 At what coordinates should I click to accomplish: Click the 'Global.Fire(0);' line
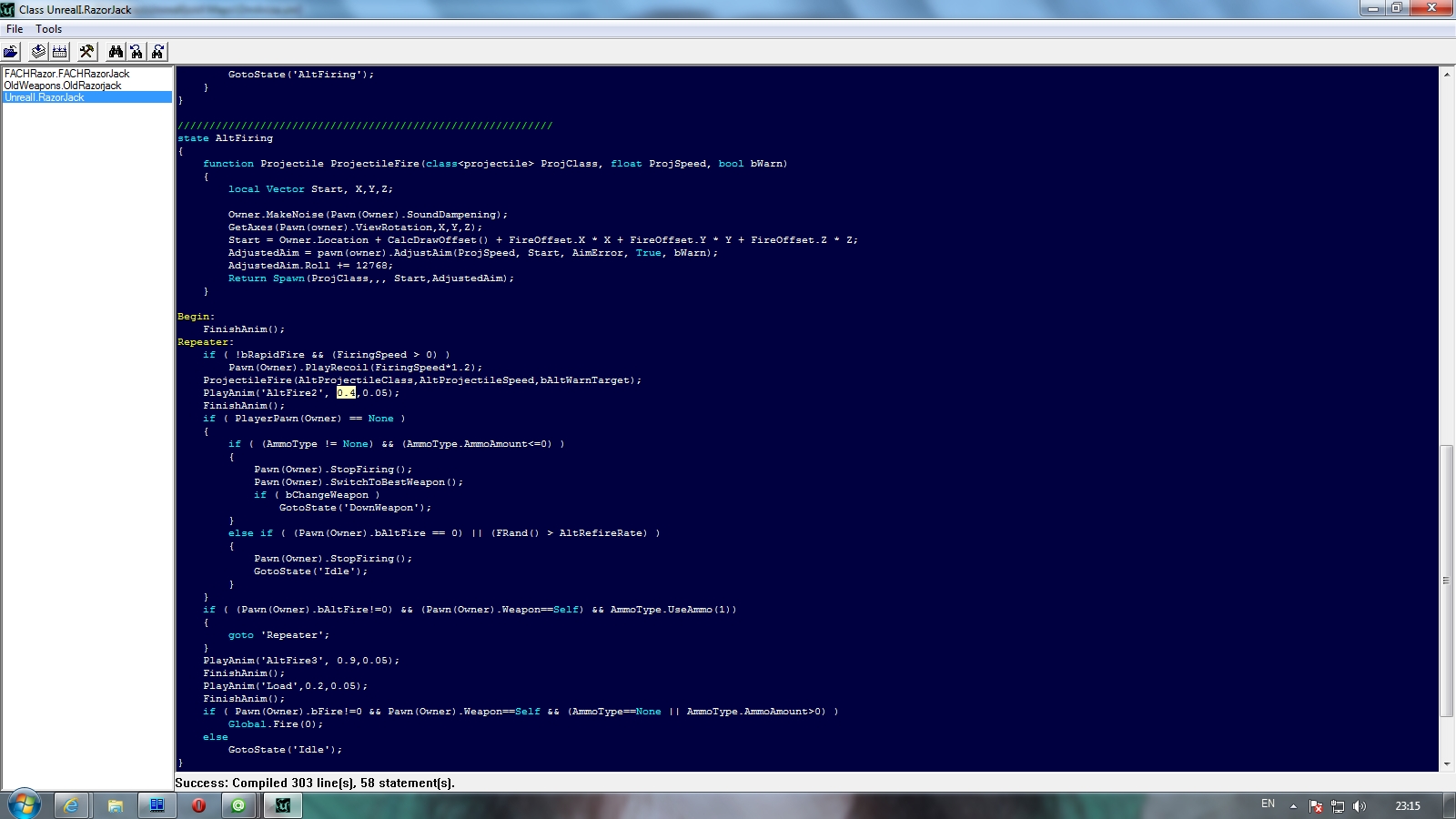pos(276,724)
